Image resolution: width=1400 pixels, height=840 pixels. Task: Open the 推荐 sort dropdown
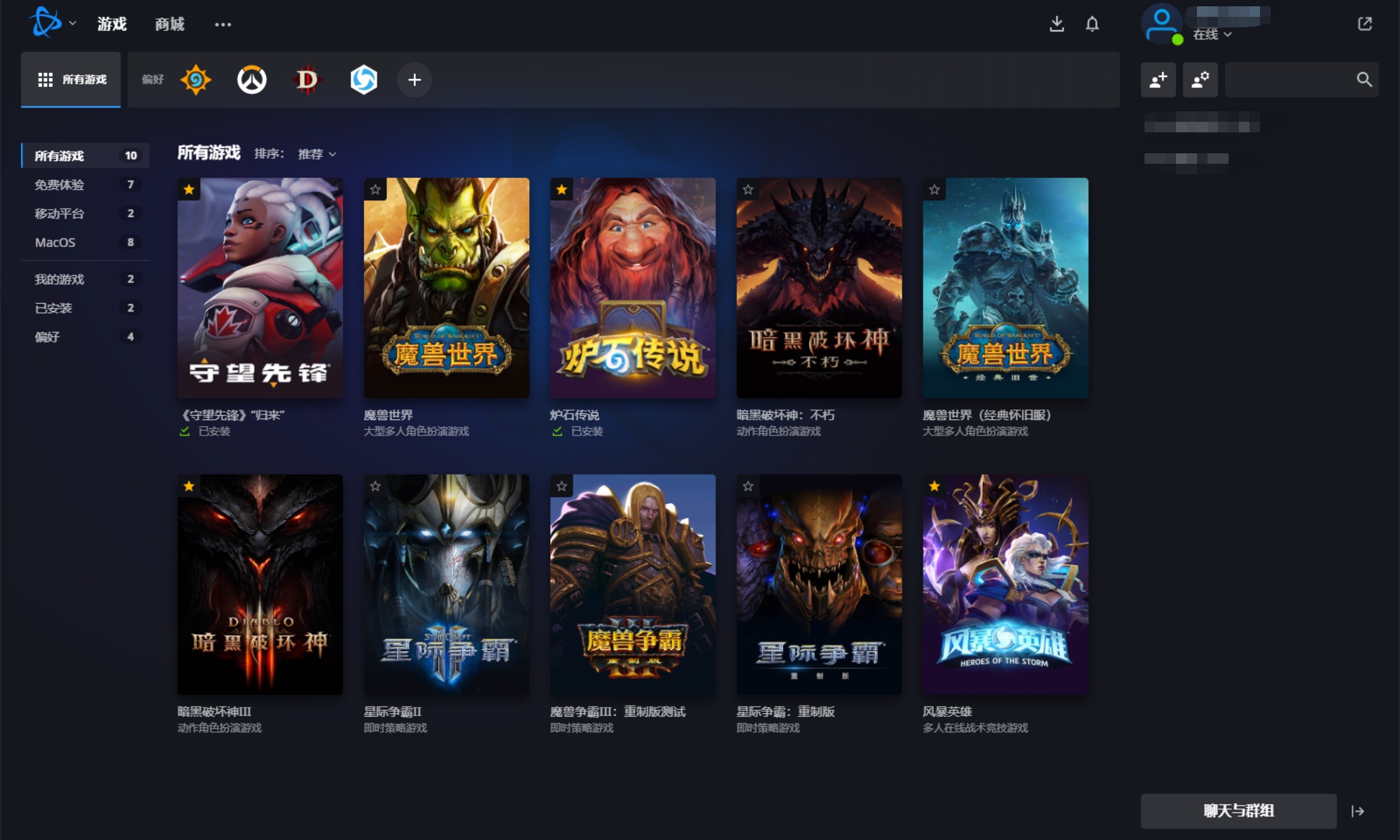click(317, 154)
